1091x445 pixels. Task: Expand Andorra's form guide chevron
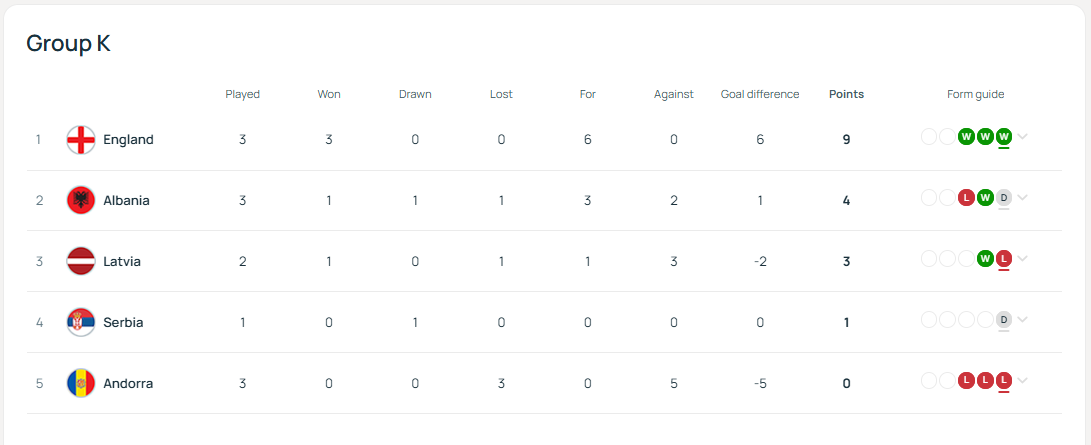point(1022,380)
